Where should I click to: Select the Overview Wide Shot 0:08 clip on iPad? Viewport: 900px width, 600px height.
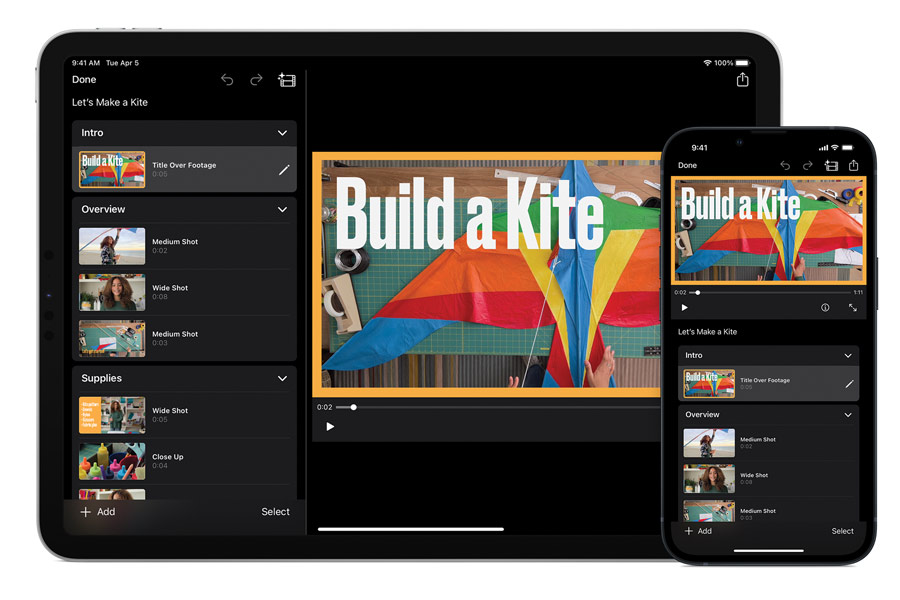[x=184, y=292]
